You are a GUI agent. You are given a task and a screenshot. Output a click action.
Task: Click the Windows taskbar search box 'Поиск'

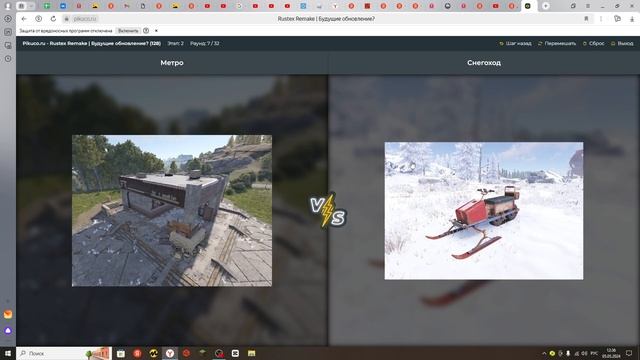point(64,353)
